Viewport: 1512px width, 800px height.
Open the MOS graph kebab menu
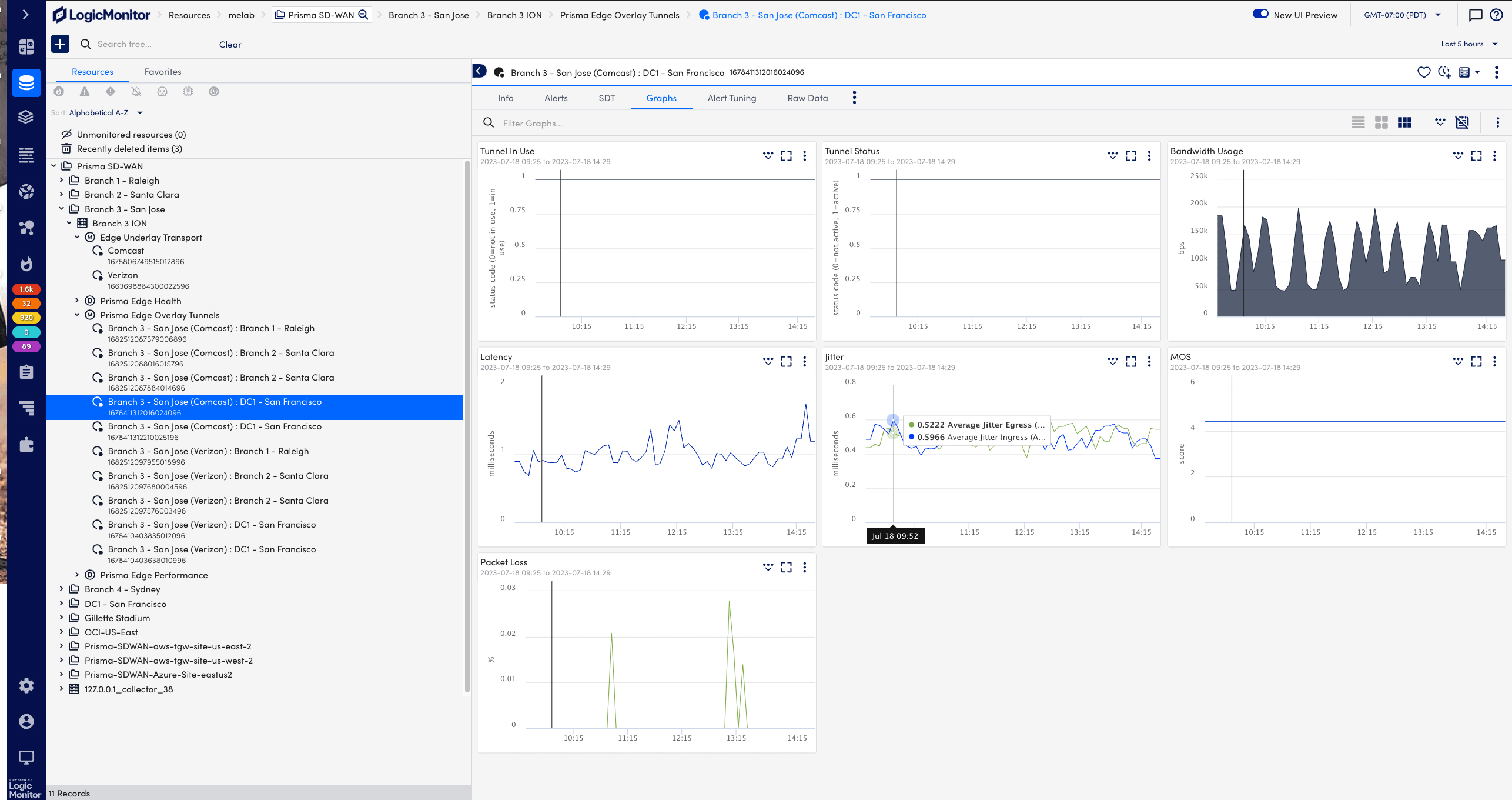click(x=1495, y=362)
